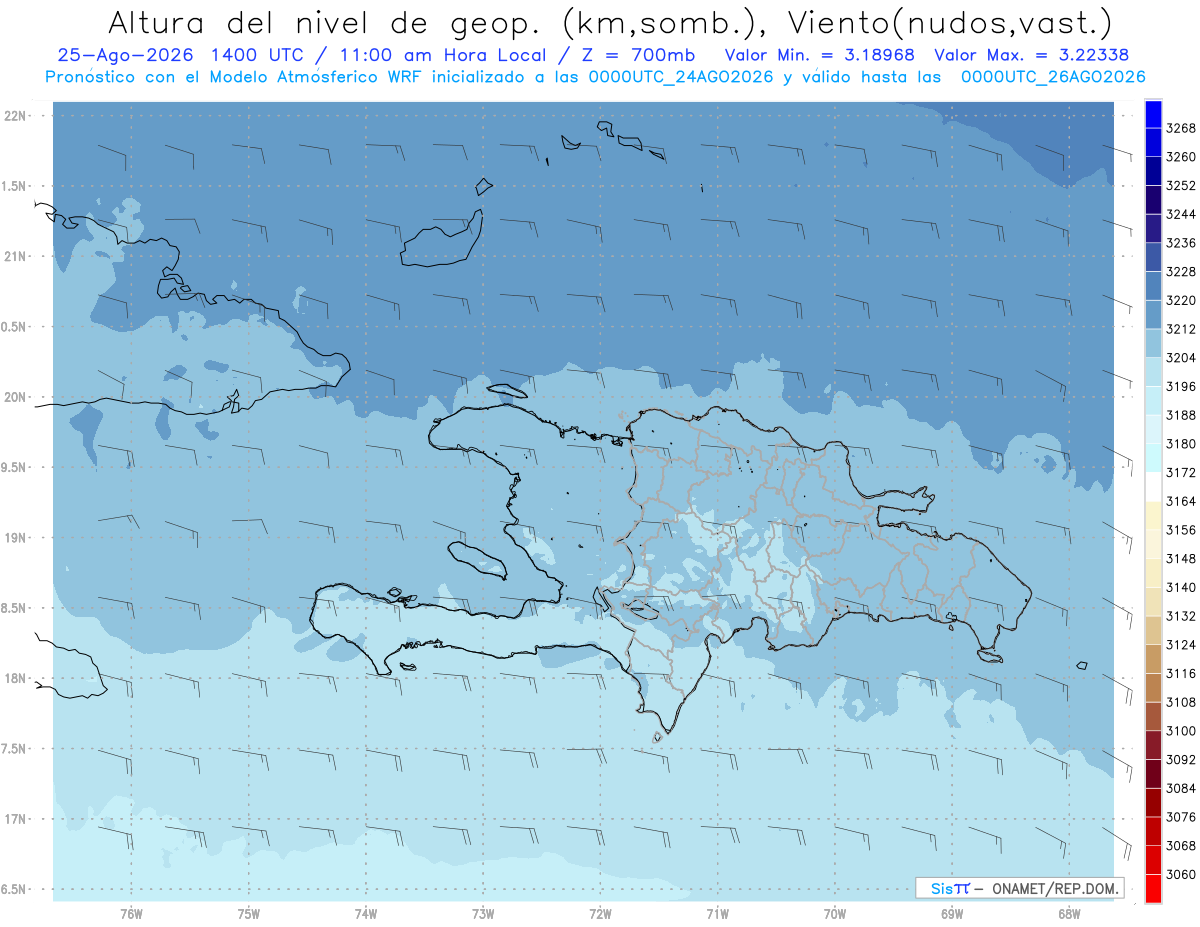Click the '71W' longitude label
The height and width of the screenshot is (927, 1200).
[718, 913]
